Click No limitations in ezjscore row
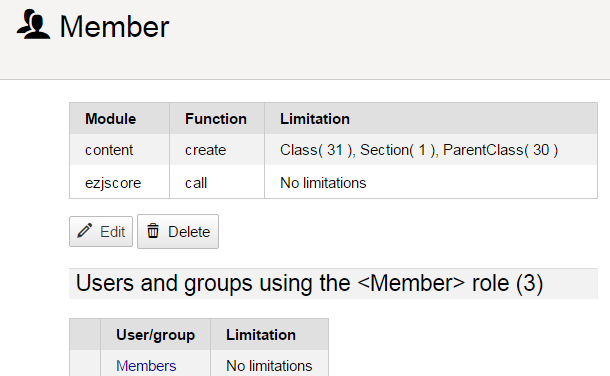This screenshot has height=376, width=610. (323, 183)
